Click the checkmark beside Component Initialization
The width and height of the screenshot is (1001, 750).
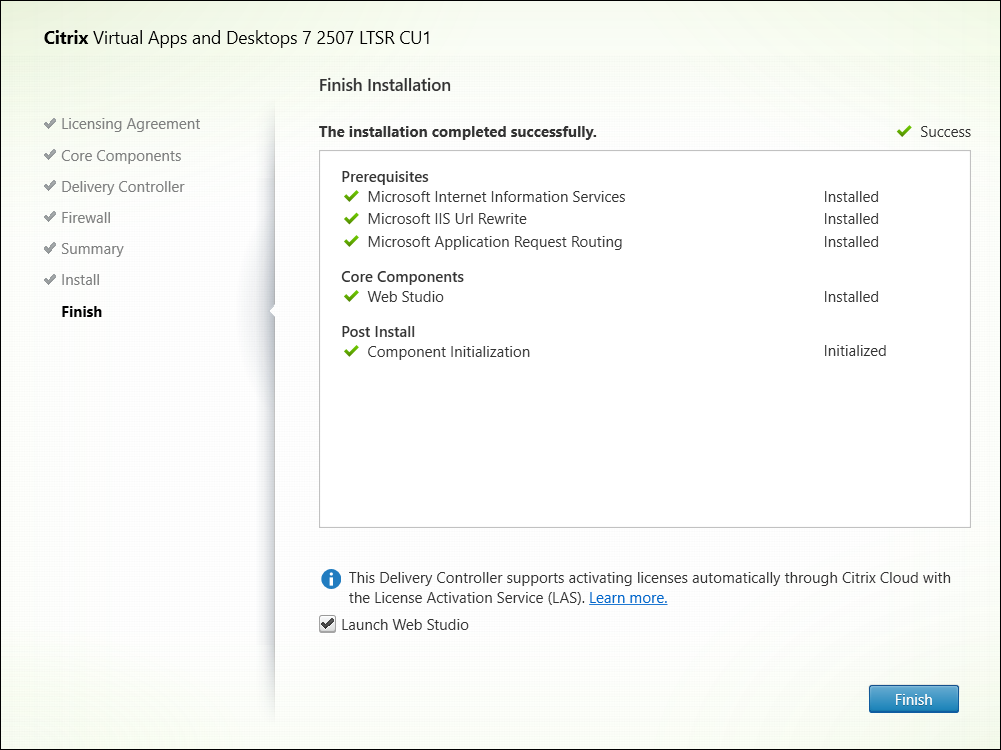click(351, 352)
